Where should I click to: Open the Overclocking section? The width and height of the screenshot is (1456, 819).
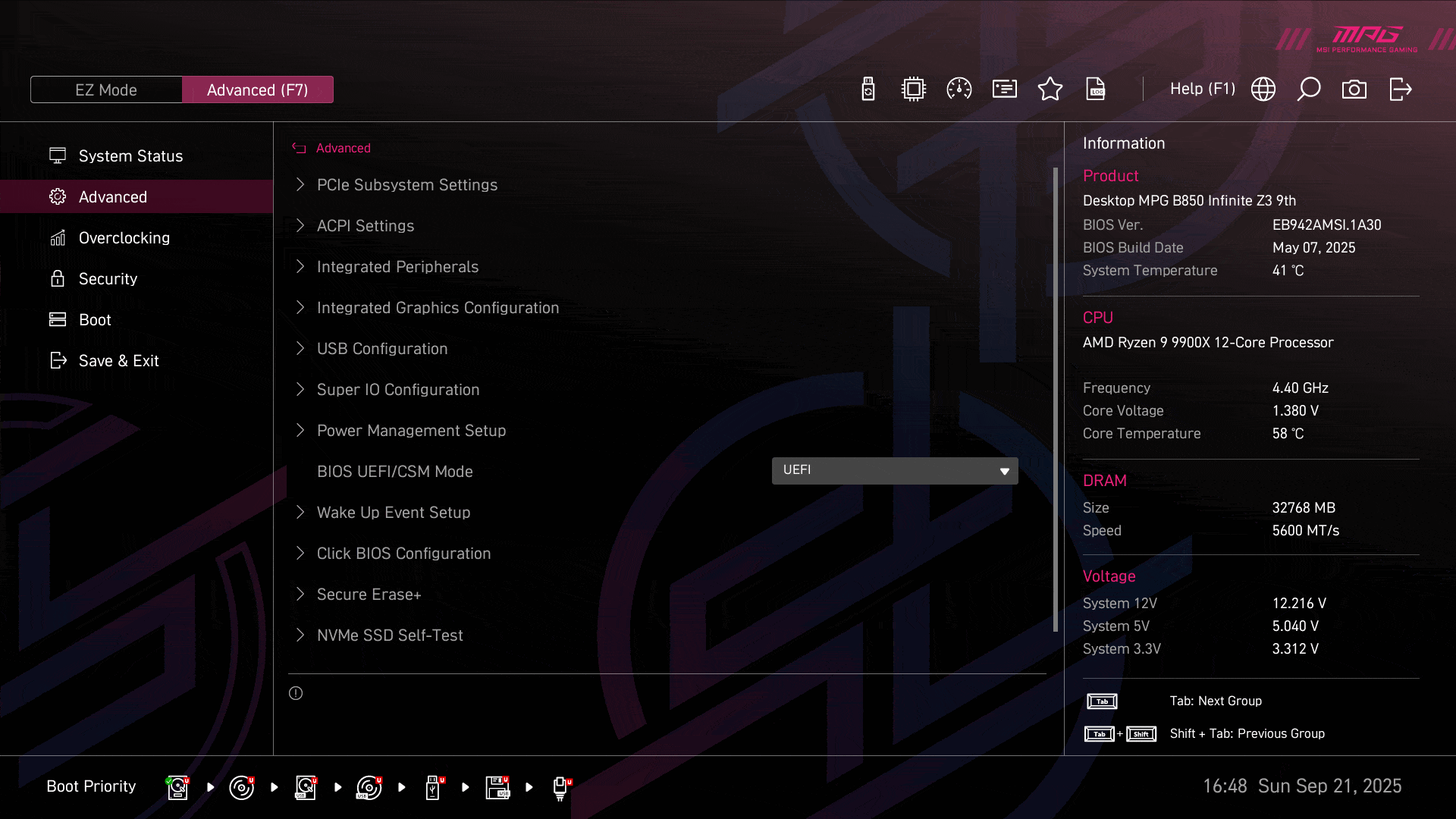[136, 237]
